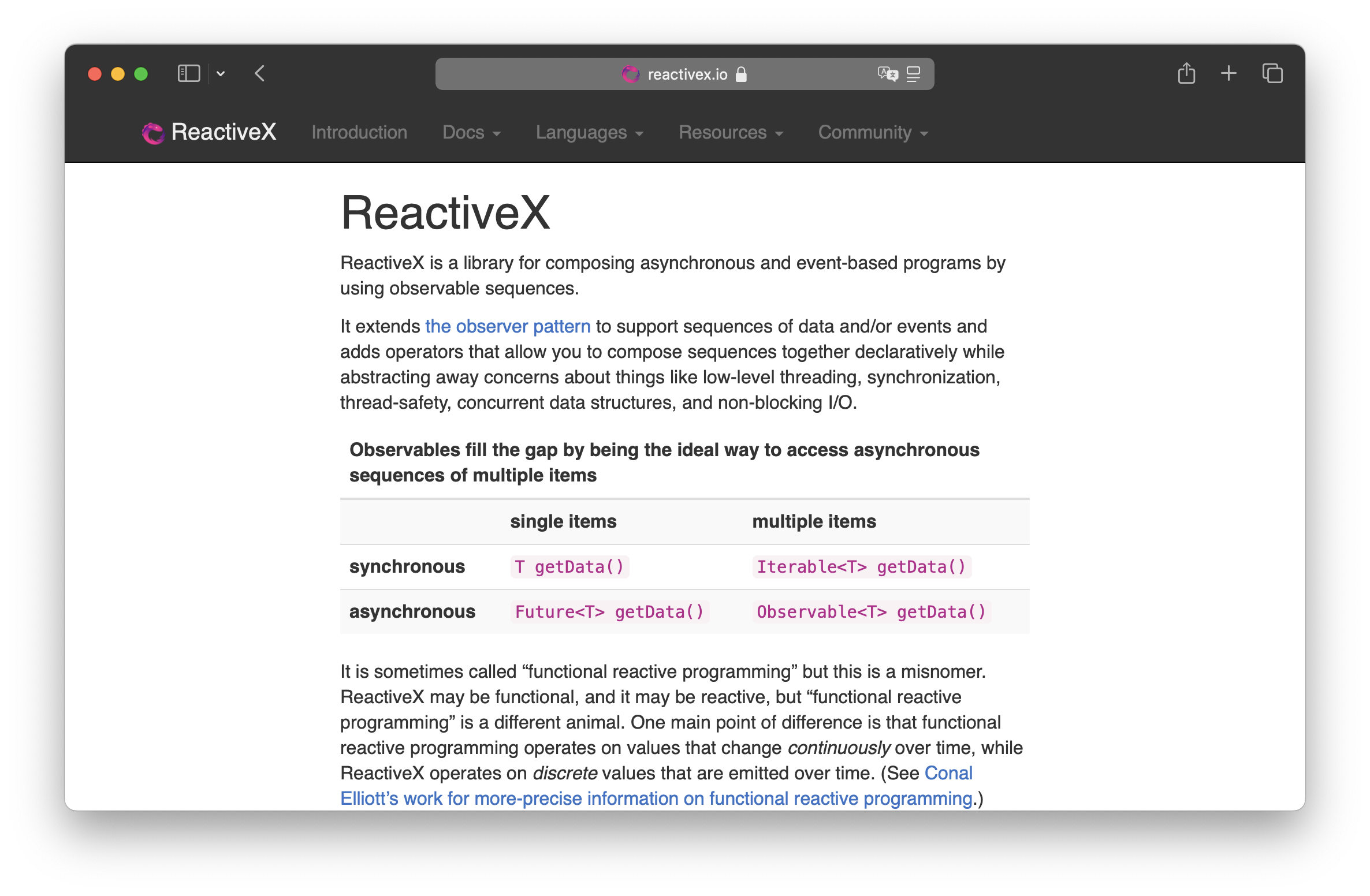Click the translate page icon
The height and width of the screenshot is (896, 1370).
tap(887, 74)
